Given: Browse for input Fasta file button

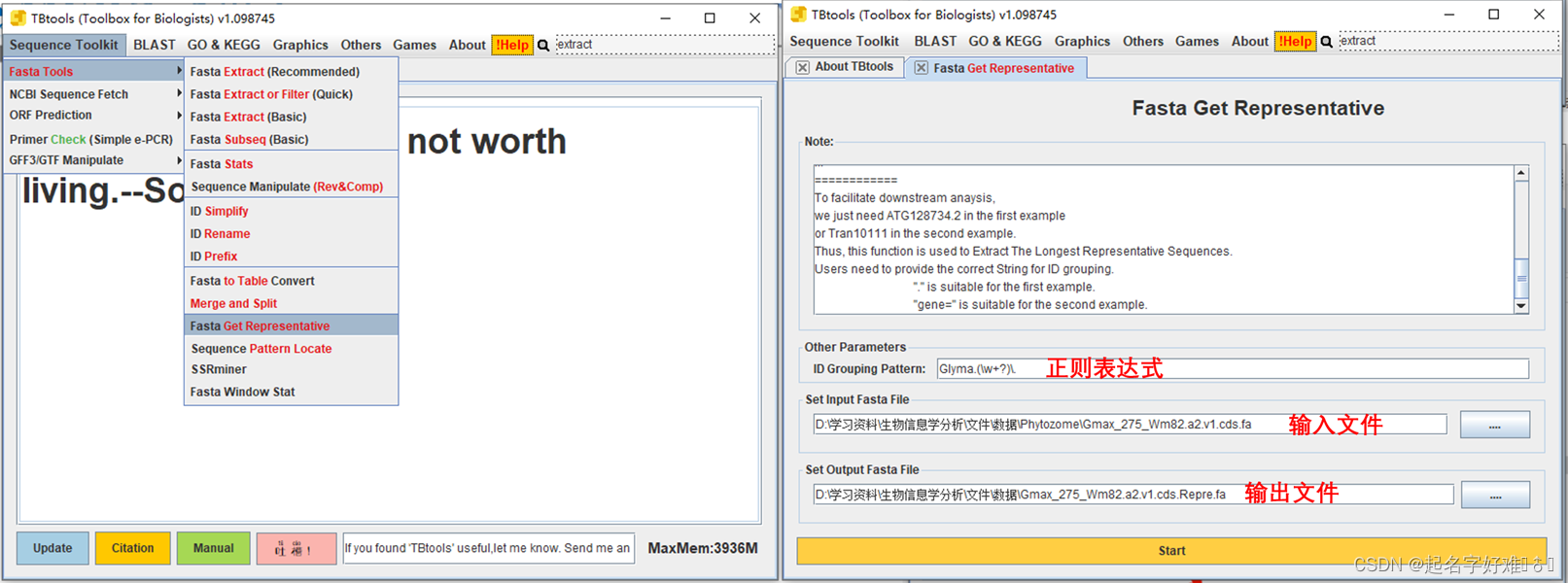Looking at the screenshot, I should pyautogui.click(x=1495, y=425).
